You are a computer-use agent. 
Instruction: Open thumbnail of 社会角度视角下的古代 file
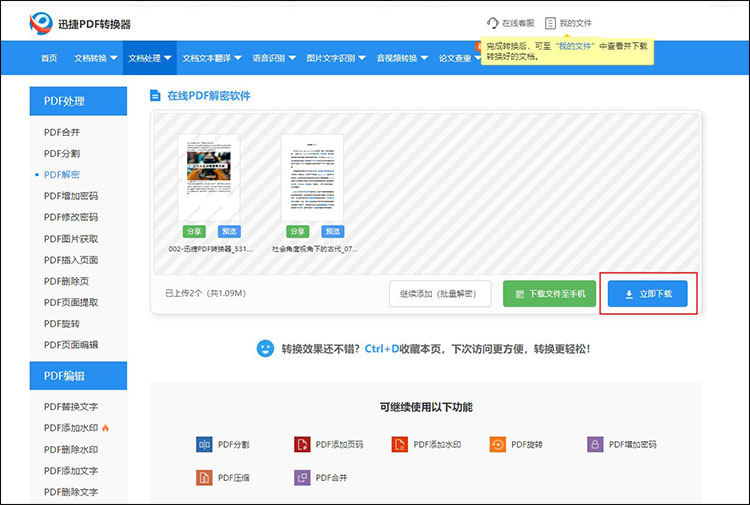coord(312,177)
